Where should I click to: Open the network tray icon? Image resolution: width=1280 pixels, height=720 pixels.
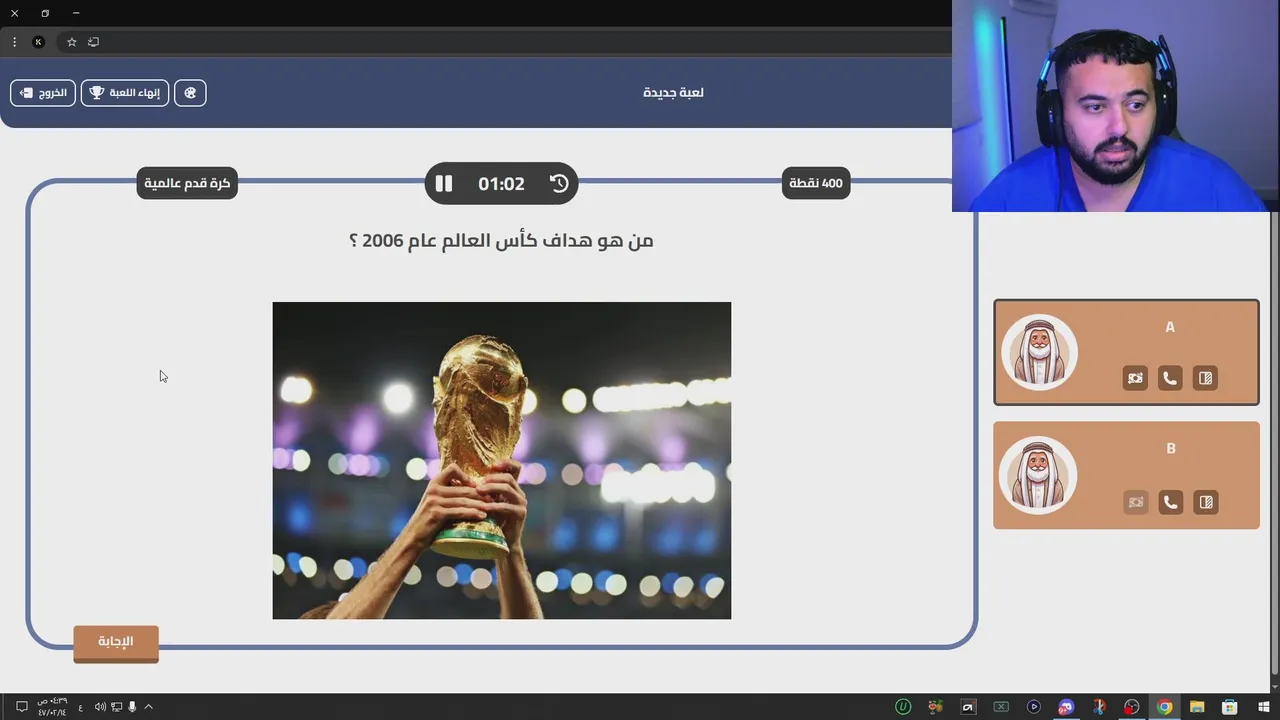[116, 707]
